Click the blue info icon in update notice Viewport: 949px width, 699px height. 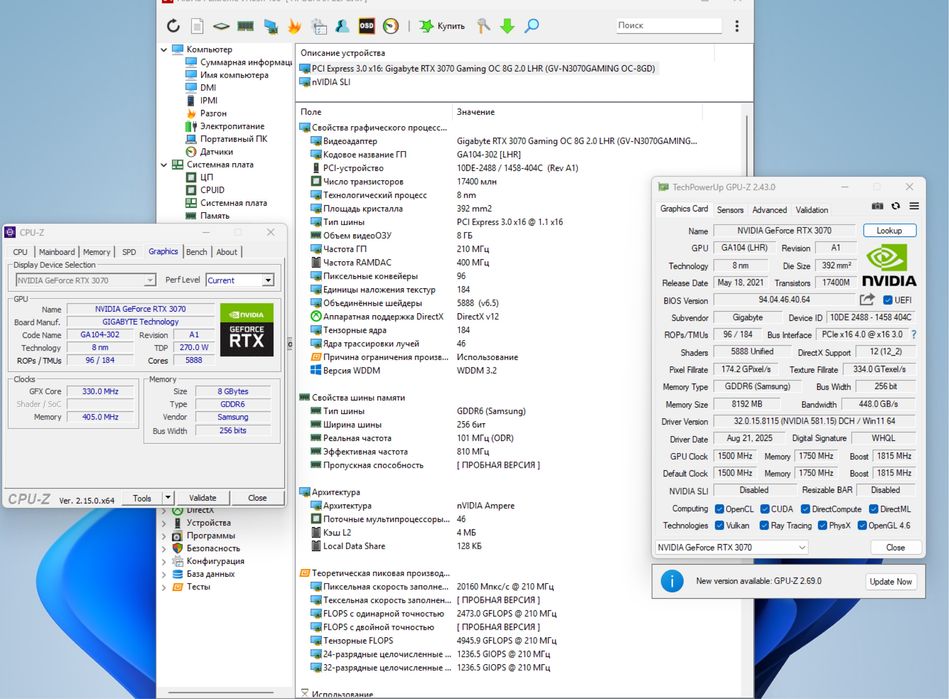click(672, 581)
